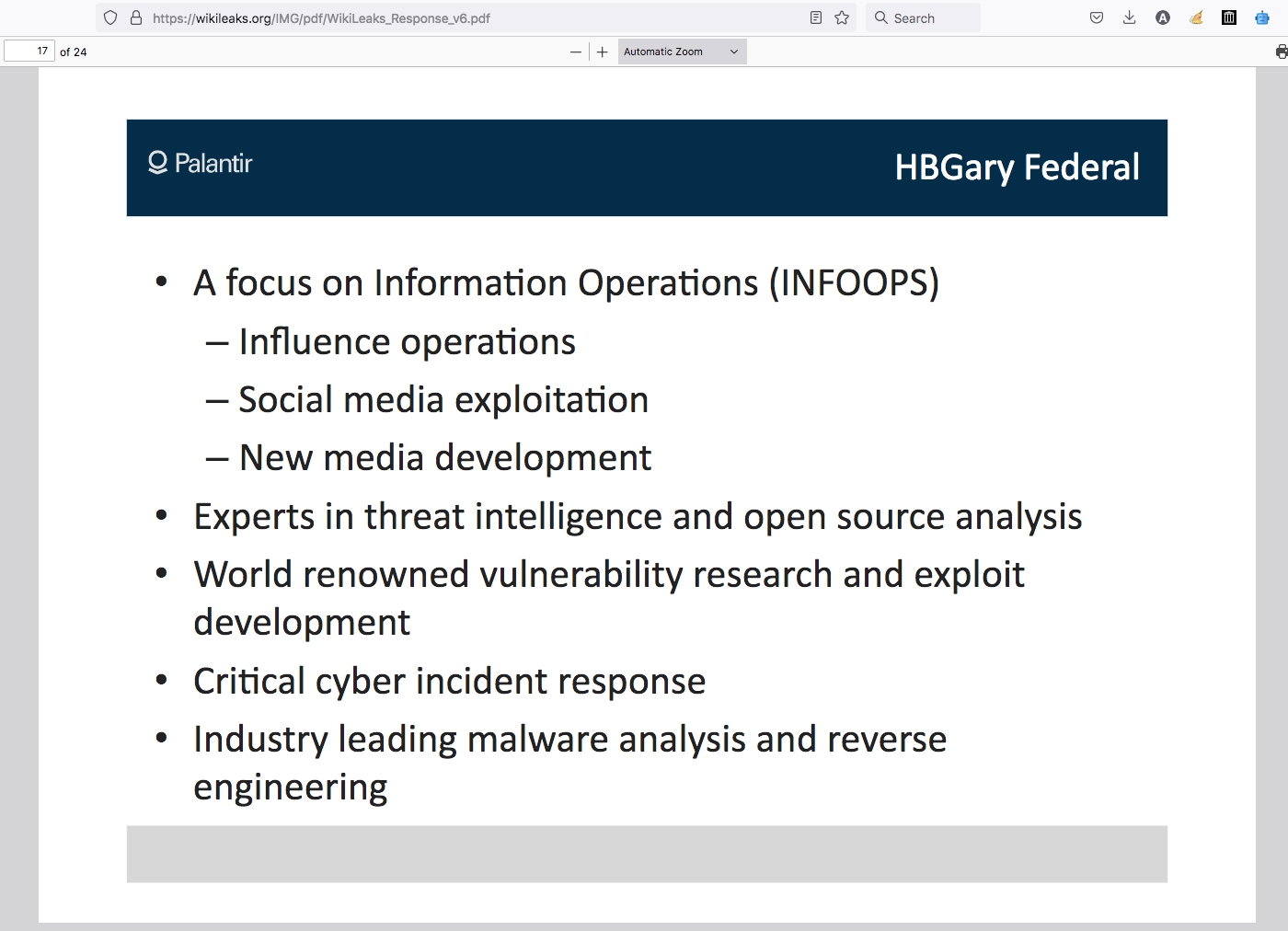
Task: Click 'A focus on Information Operations (INFOOPS)'
Action: 566,282
